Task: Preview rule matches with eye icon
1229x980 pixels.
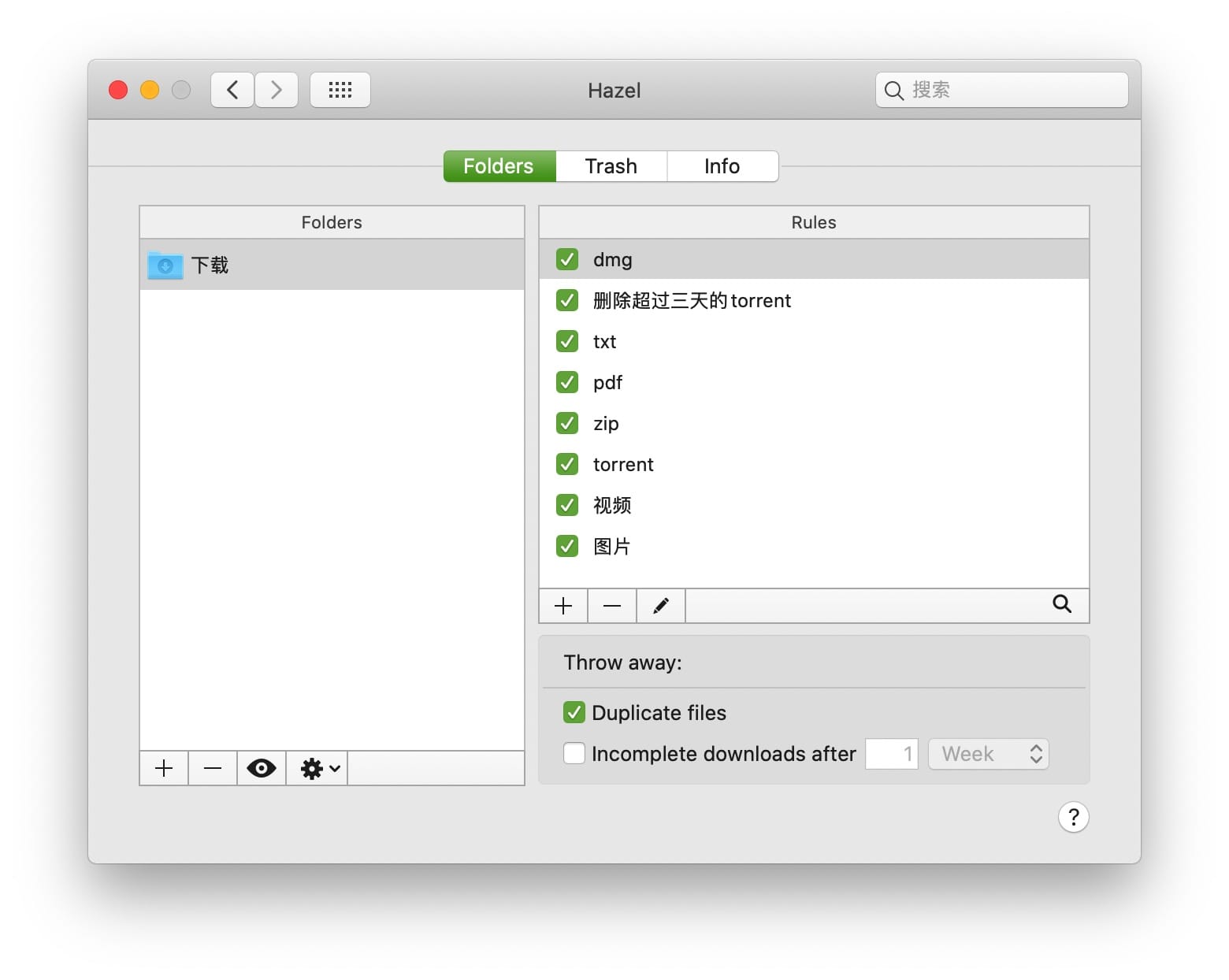Action: click(262, 768)
